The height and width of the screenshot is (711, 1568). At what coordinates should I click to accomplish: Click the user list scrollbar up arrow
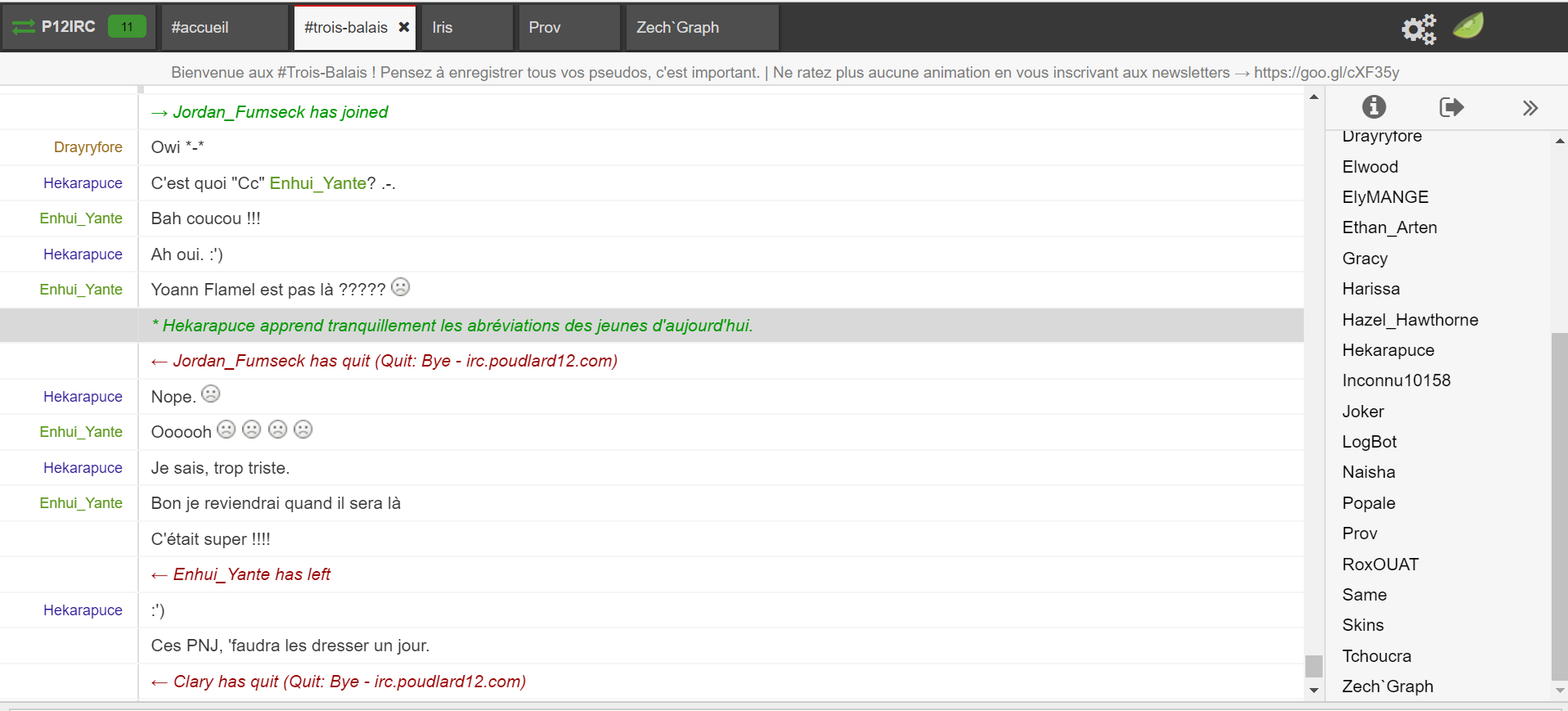(1560, 141)
